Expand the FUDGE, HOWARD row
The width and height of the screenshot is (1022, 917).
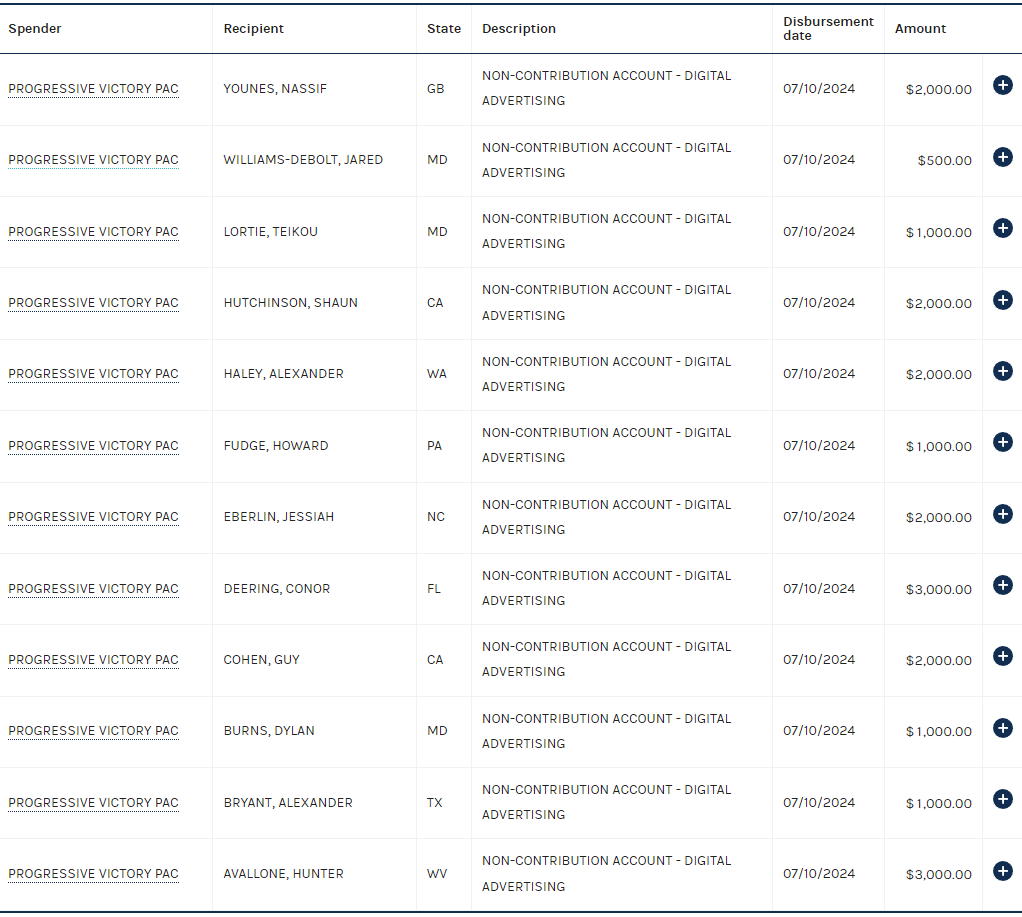1002,442
